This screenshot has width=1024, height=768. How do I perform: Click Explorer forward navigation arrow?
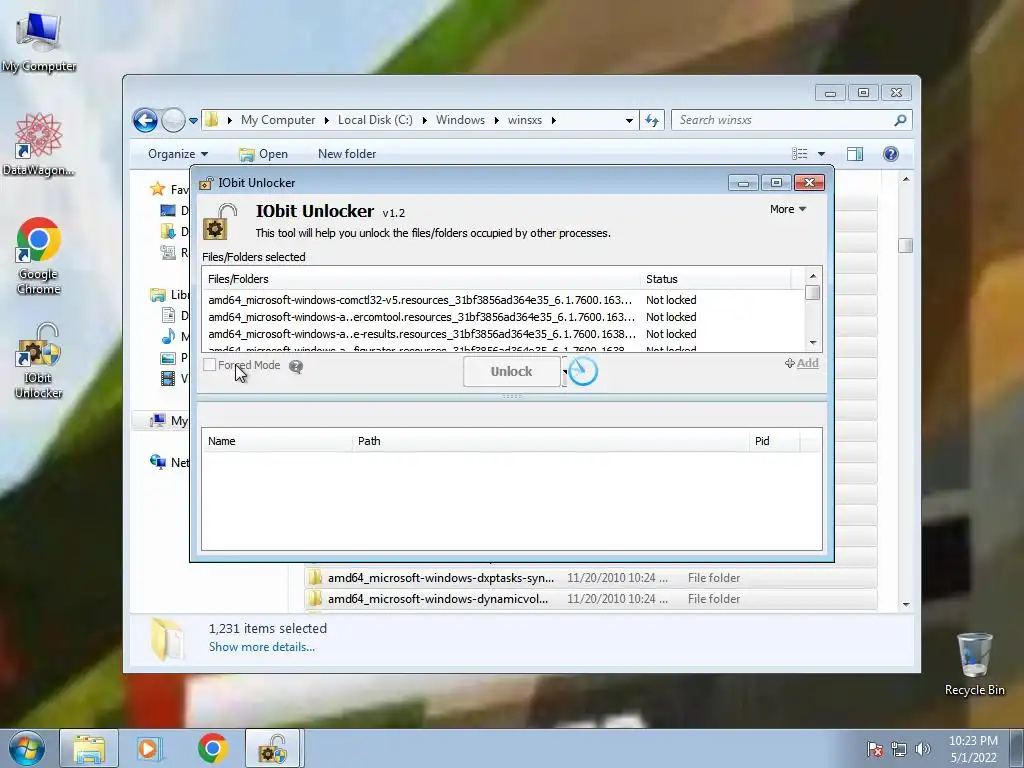tap(173, 120)
